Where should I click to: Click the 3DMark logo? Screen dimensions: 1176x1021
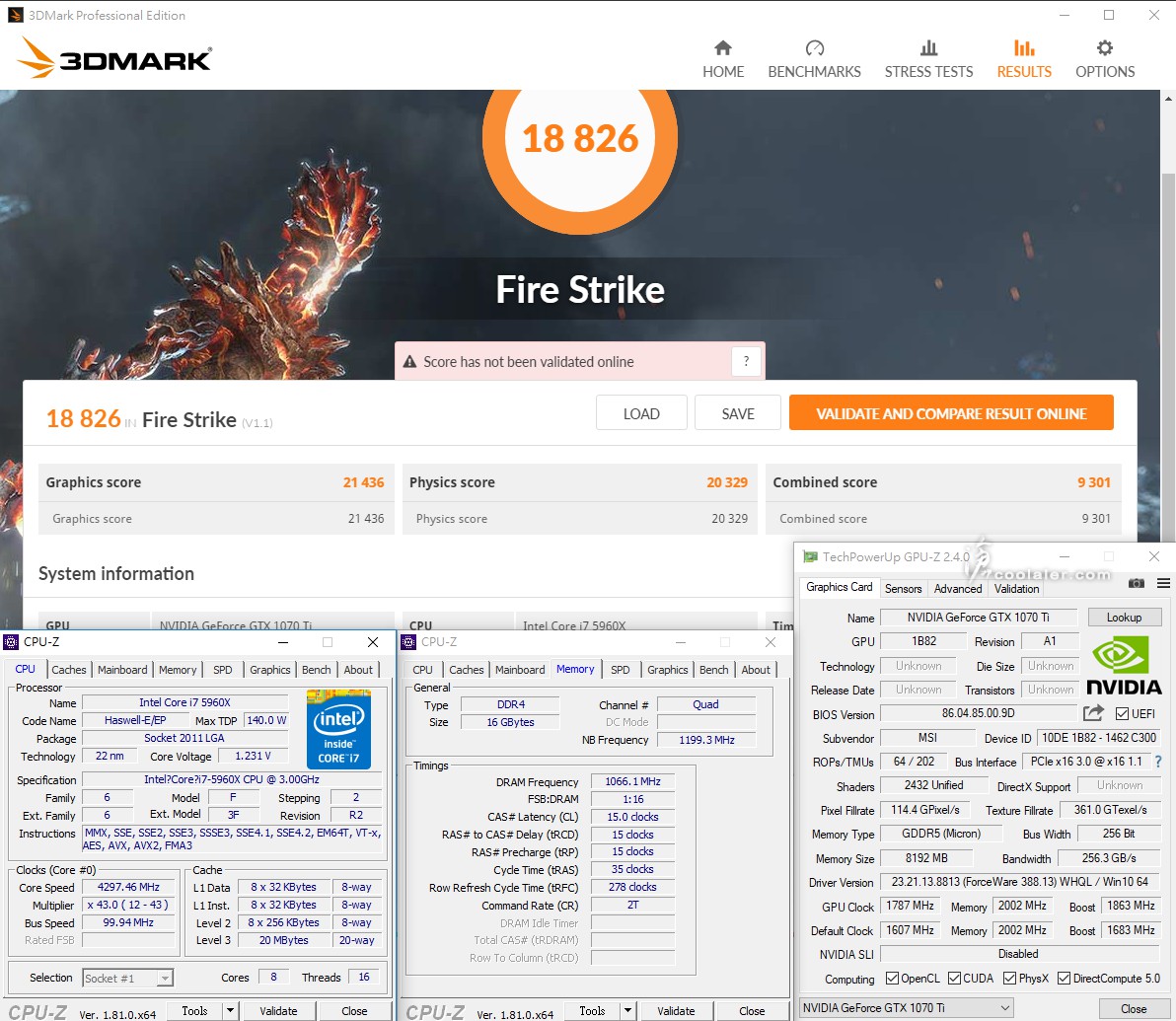tap(114, 58)
